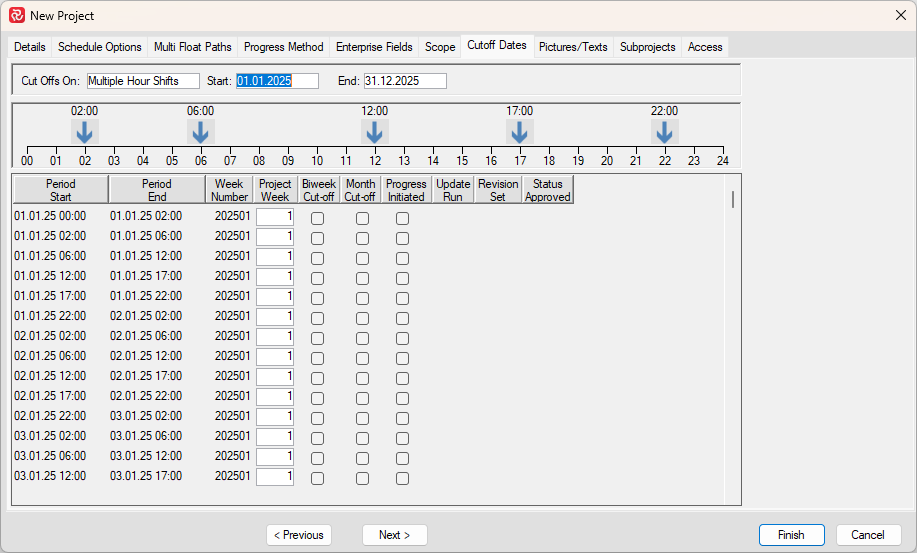Click the 06:00 shift arrow marker
The height and width of the screenshot is (553, 917).
click(x=201, y=132)
